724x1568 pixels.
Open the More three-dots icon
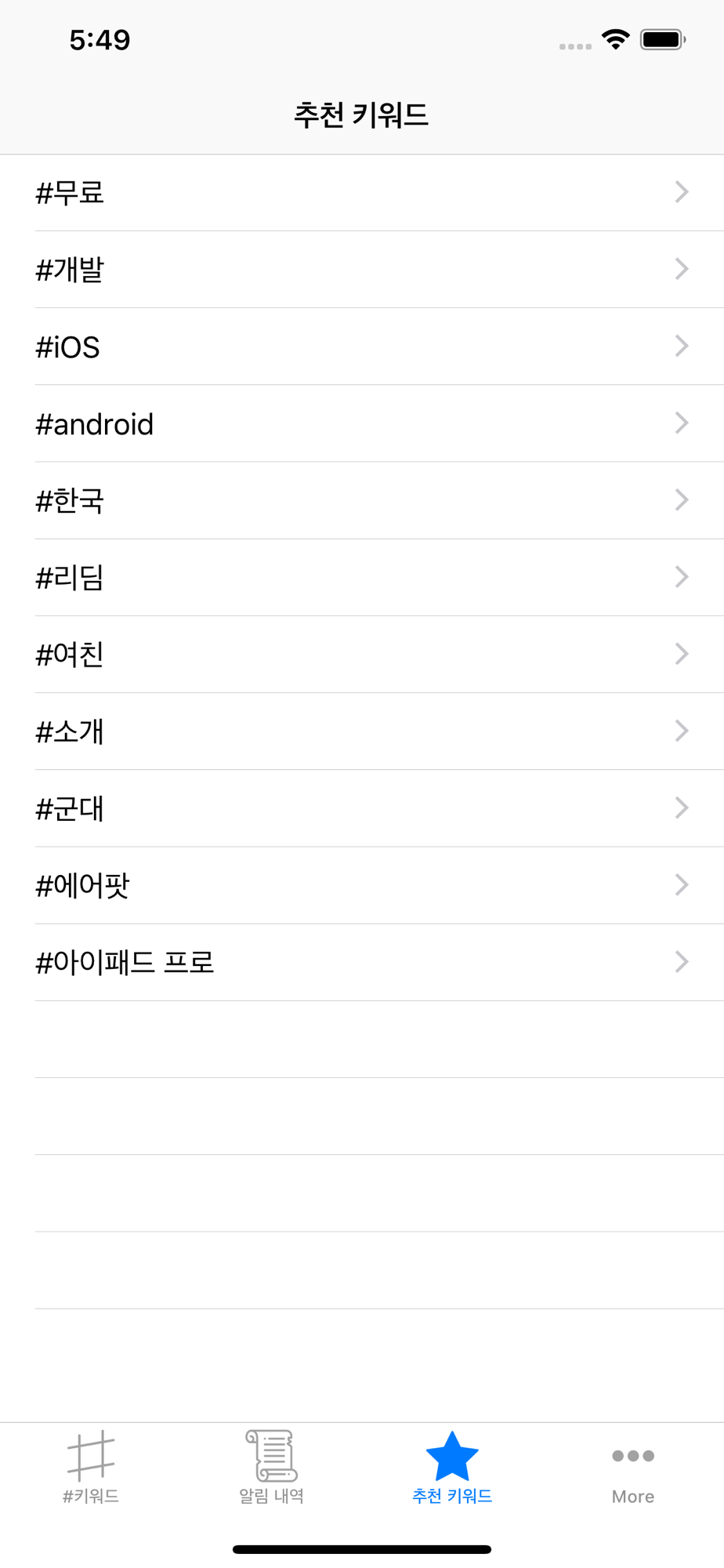[633, 1456]
